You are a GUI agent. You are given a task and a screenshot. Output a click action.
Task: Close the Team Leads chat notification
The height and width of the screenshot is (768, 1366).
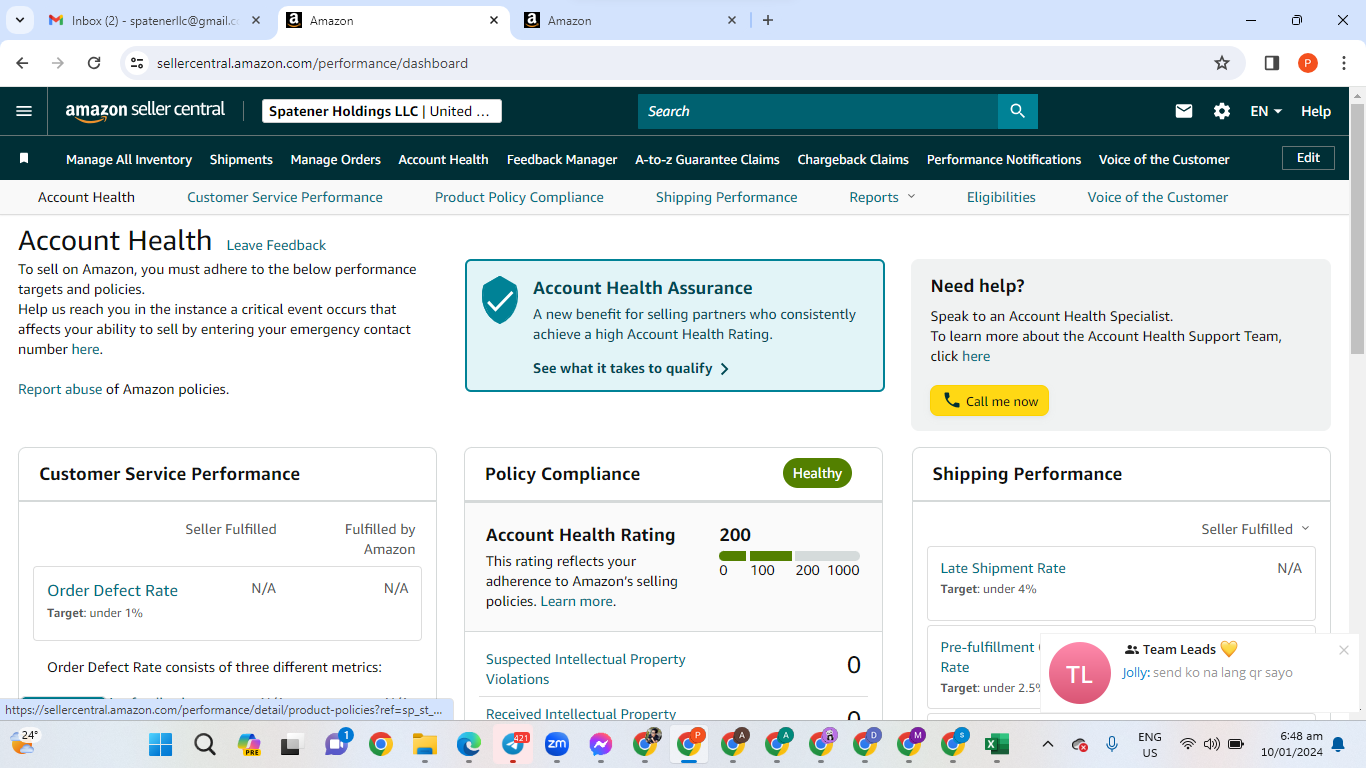point(1344,650)
